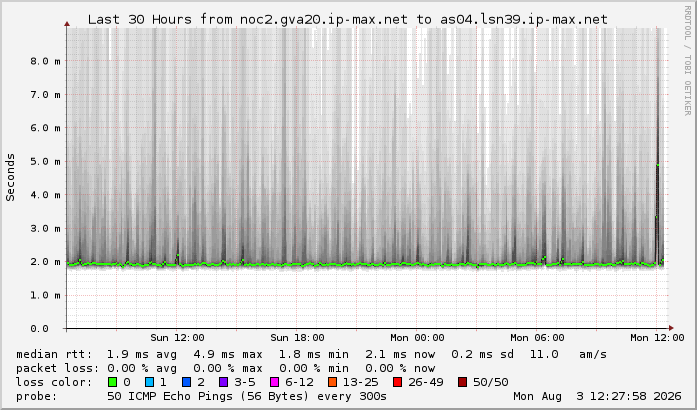The width and height of the screenshot is (697, 410).
Task: Click the red 26-49 loss swatch
Action: click(398, 382)
